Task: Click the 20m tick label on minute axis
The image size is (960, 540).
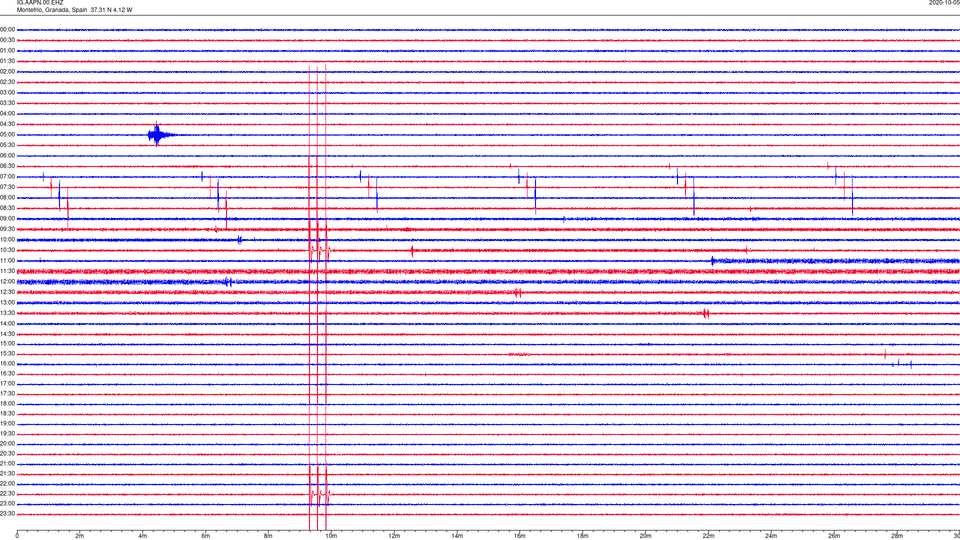Action: point(645,536)
